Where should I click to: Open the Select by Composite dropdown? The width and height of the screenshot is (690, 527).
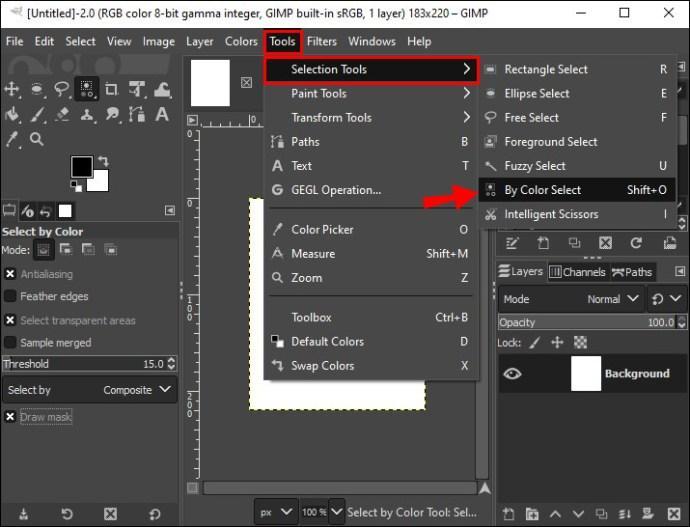tap(90, 390)
